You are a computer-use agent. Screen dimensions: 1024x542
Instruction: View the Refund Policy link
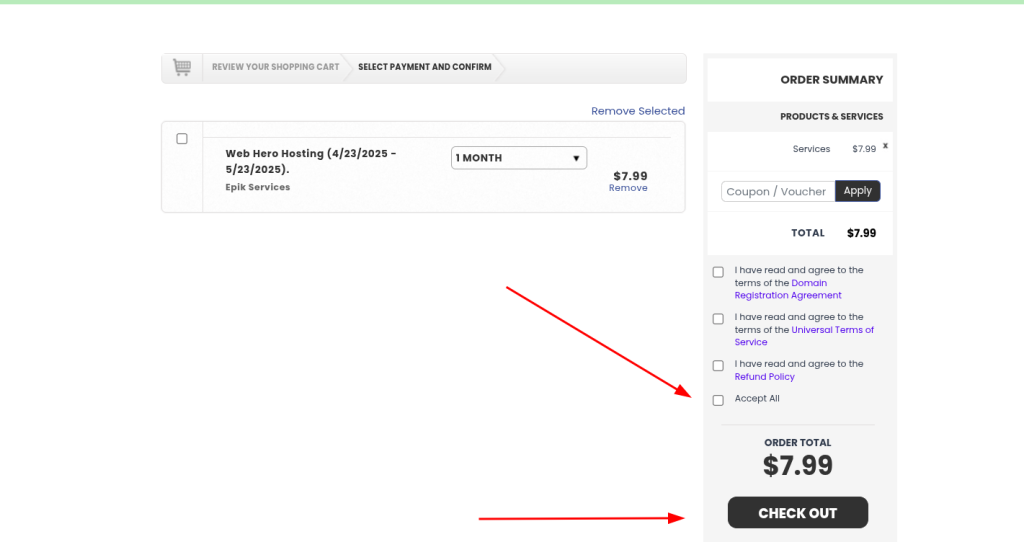click(765, 377)
